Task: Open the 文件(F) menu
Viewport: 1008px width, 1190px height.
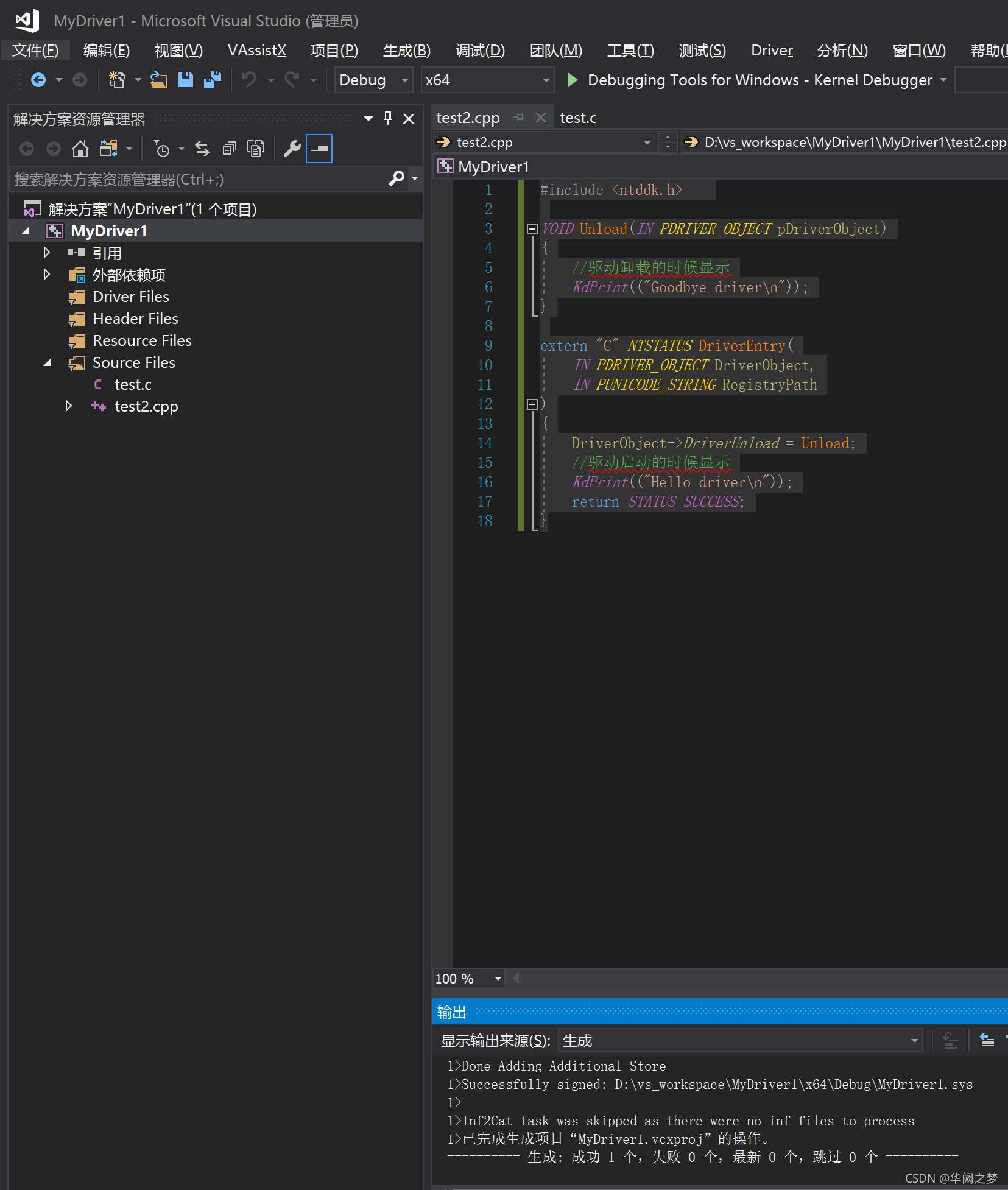Action: (x=35, y=51)
